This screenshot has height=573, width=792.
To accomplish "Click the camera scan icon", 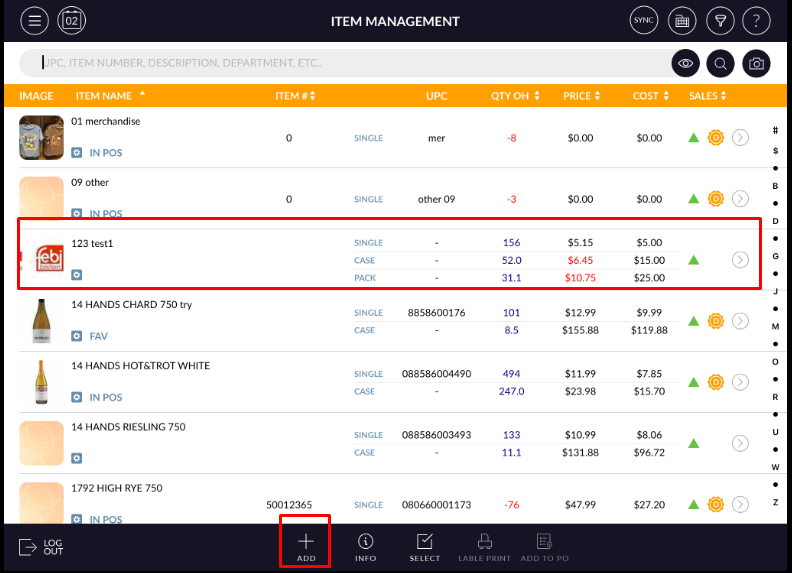I will click(x=757, y=63).
